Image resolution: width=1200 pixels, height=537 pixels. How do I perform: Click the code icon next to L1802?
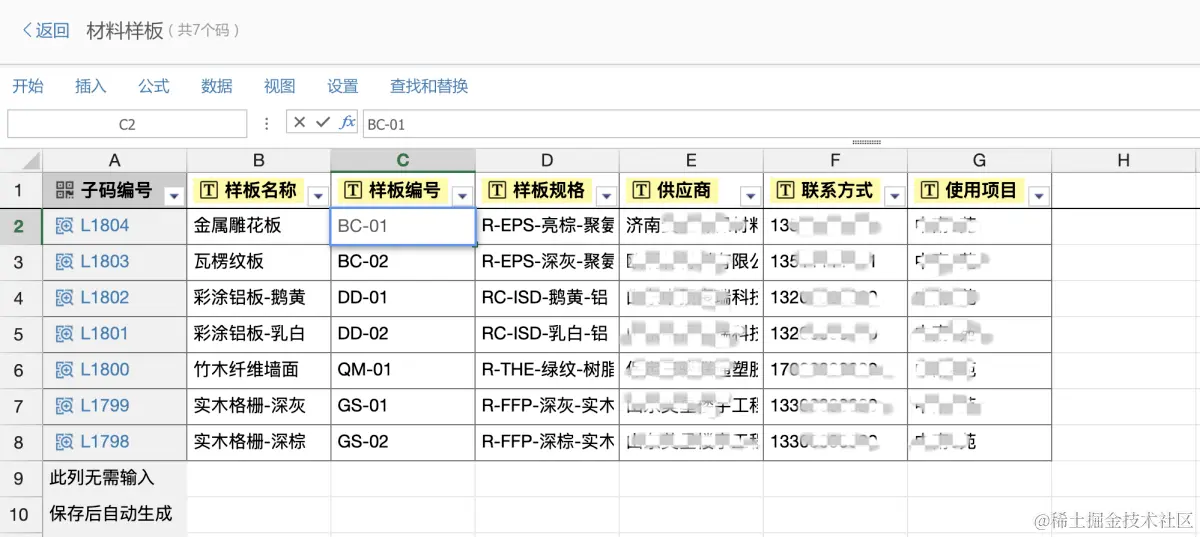click(65, 298)
